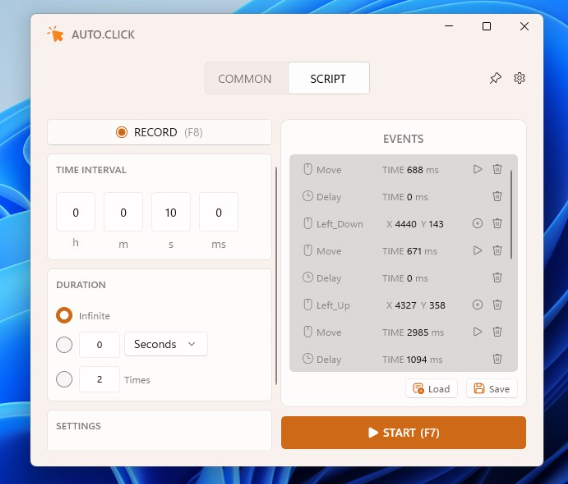Delete the Delay event above Left_Up
The height and width of the screenshot is (484, 568).
pyautogui.click(x=497, y=278)
